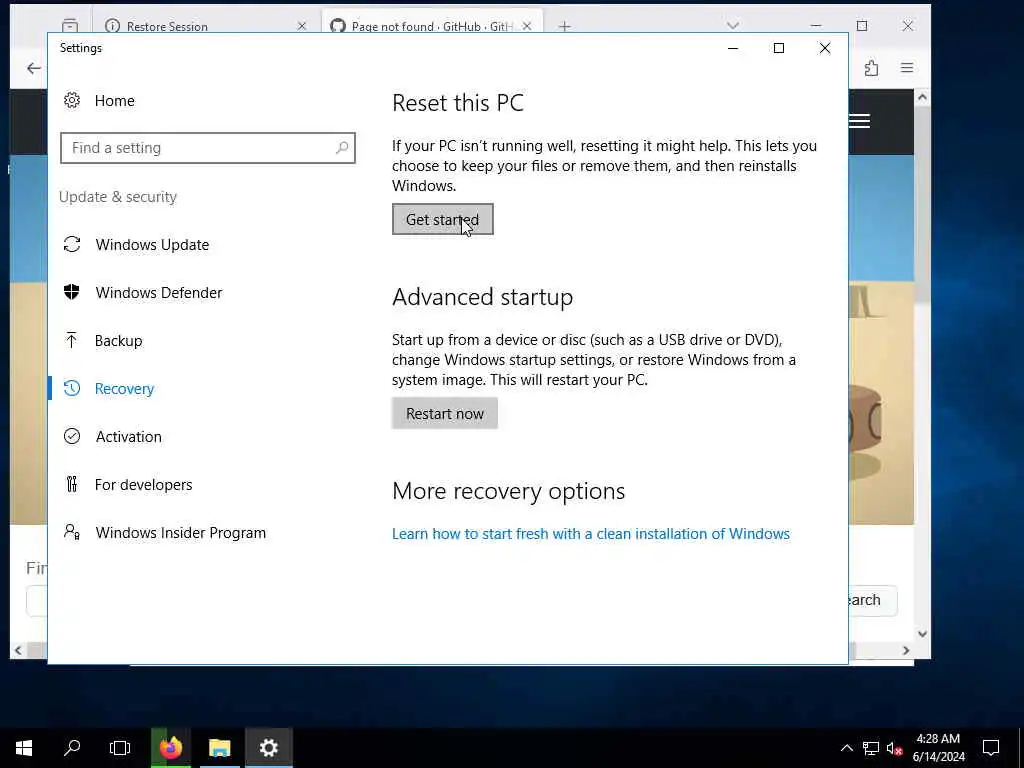Open Task View on the taskbar

[120, 748]
